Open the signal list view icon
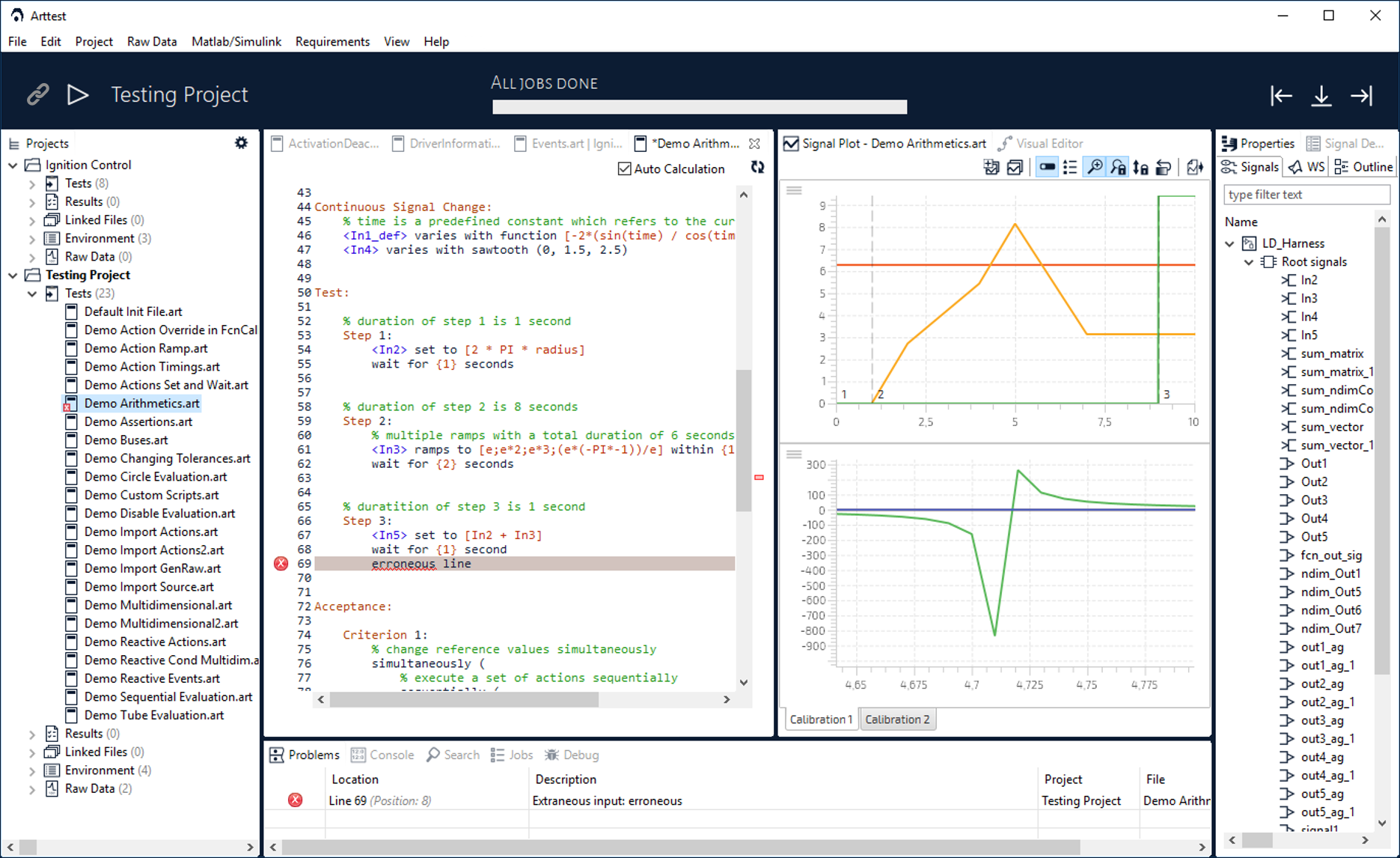This screenshot has width=1400, height=858. click(x=1070, y=168)
